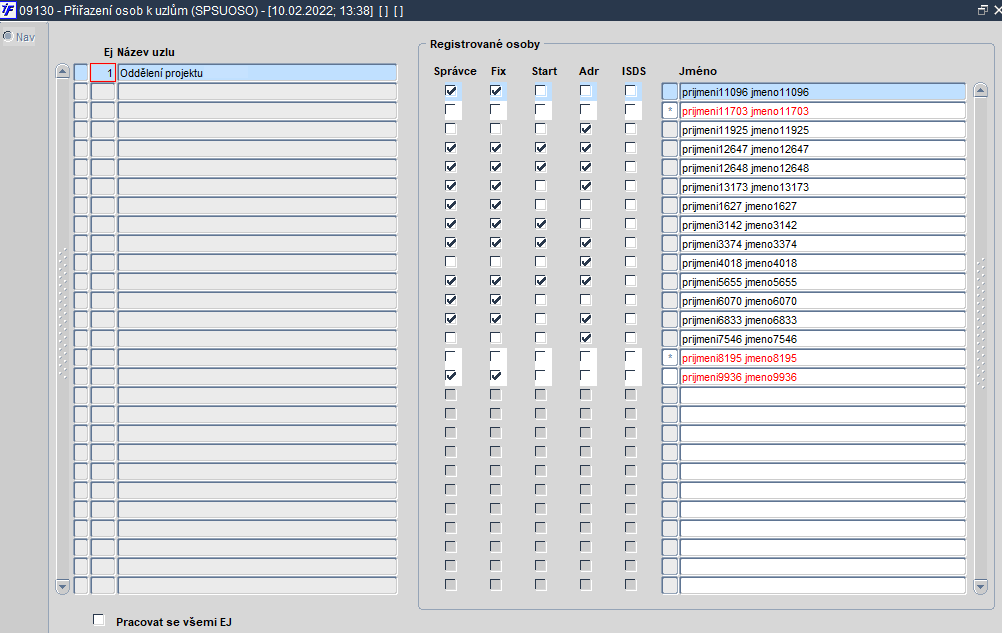Screen dimensions: 1002x633
Task: Toggle Adr checkbox for prijmeni11925 jmeno11925
Action: pyautogui.click(x=585, y=129)
